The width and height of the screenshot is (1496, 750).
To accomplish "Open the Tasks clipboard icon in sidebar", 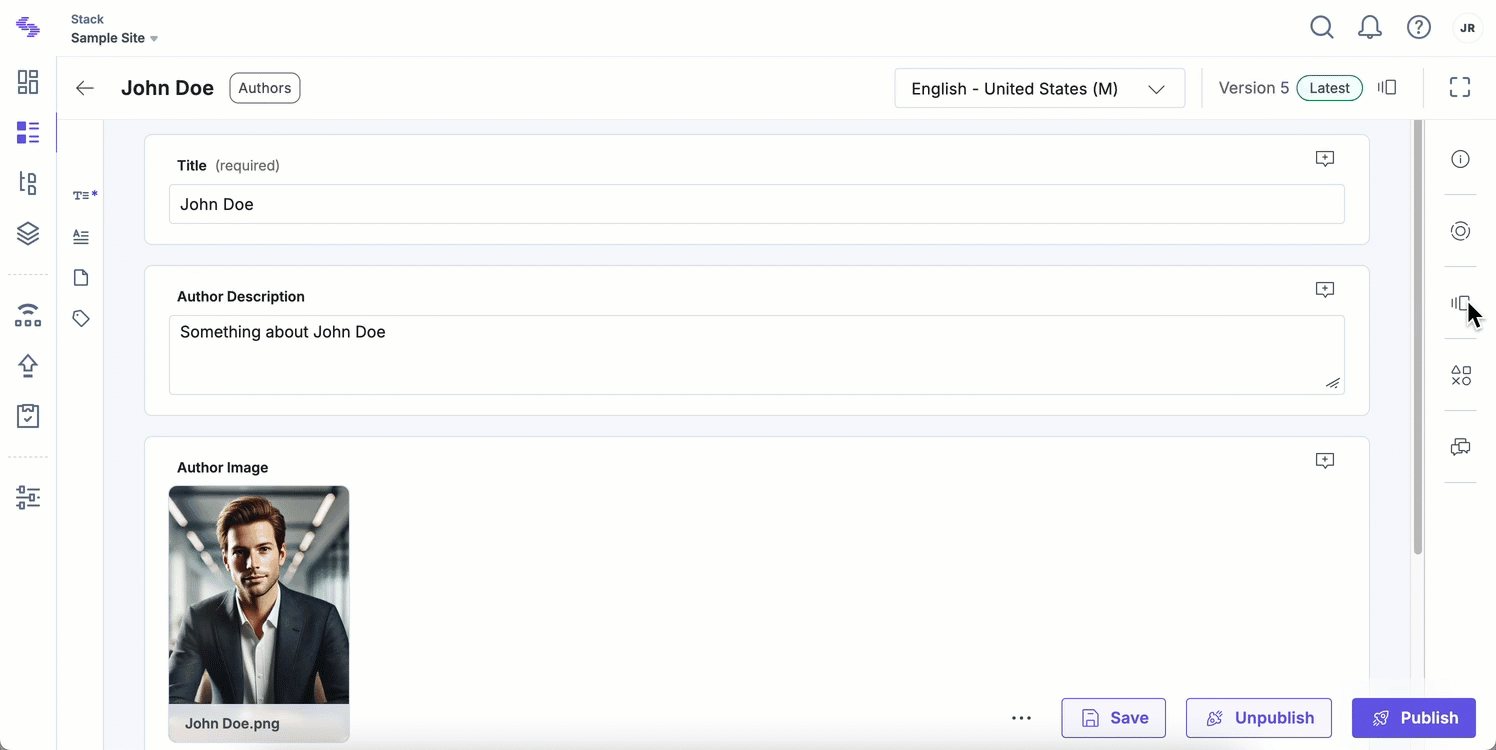I will pos(28,416).
